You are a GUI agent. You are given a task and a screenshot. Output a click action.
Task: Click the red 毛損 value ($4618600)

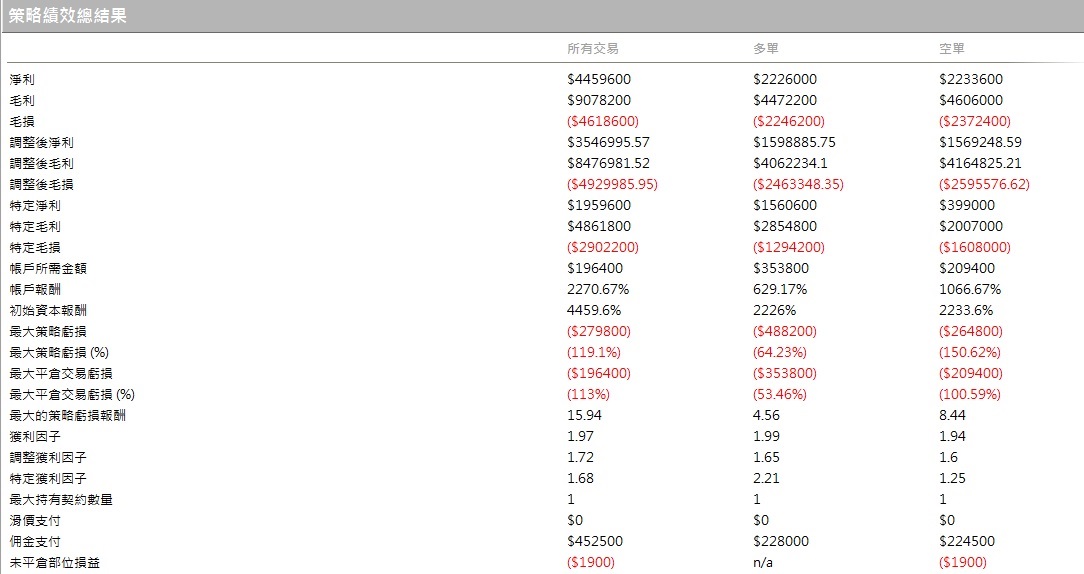[x=603, y=121]
